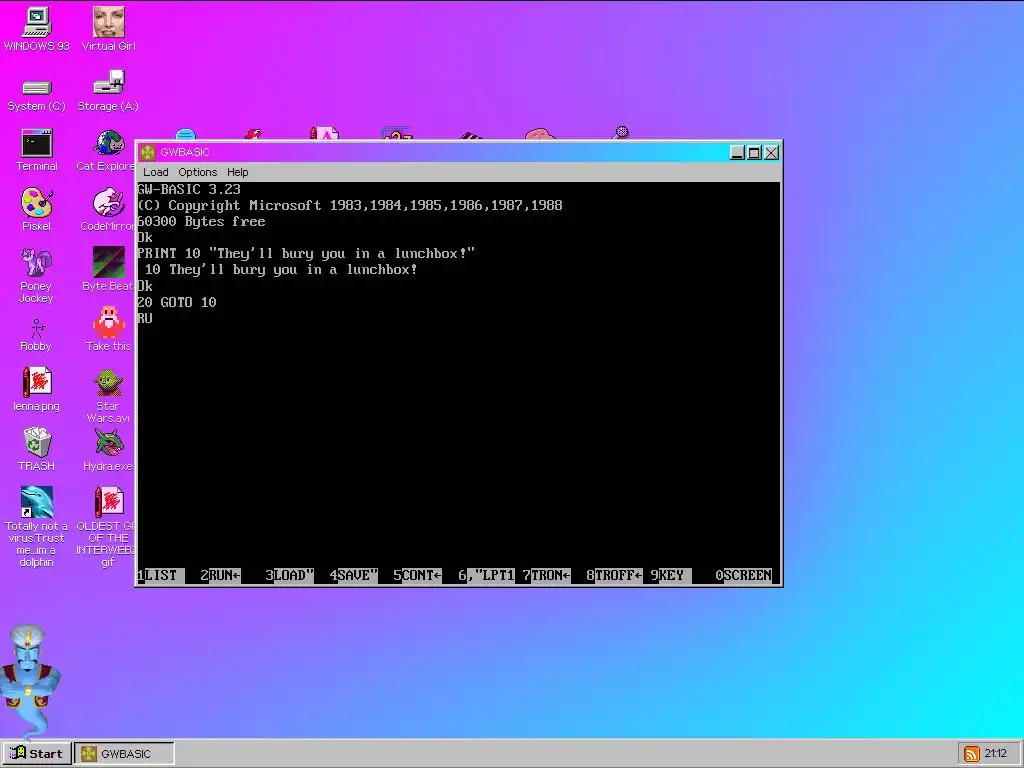The width and height of the screenshot is (1024, 768).
Task: Click the 8TROFF function key label
Action: [614, 575]
